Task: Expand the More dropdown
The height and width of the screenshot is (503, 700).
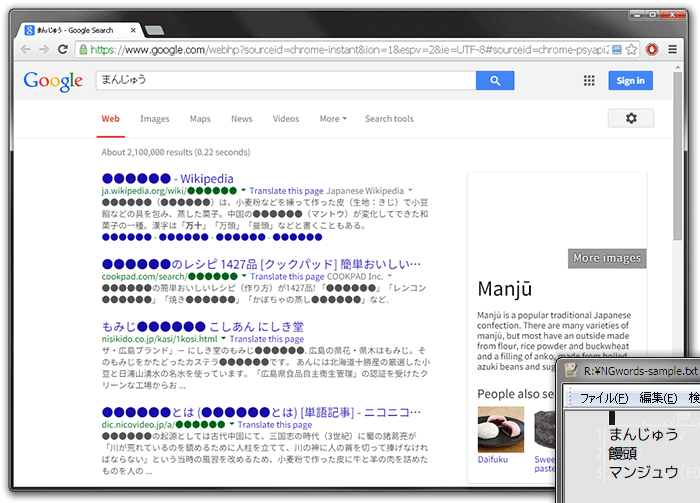Action: pos(333,119)
